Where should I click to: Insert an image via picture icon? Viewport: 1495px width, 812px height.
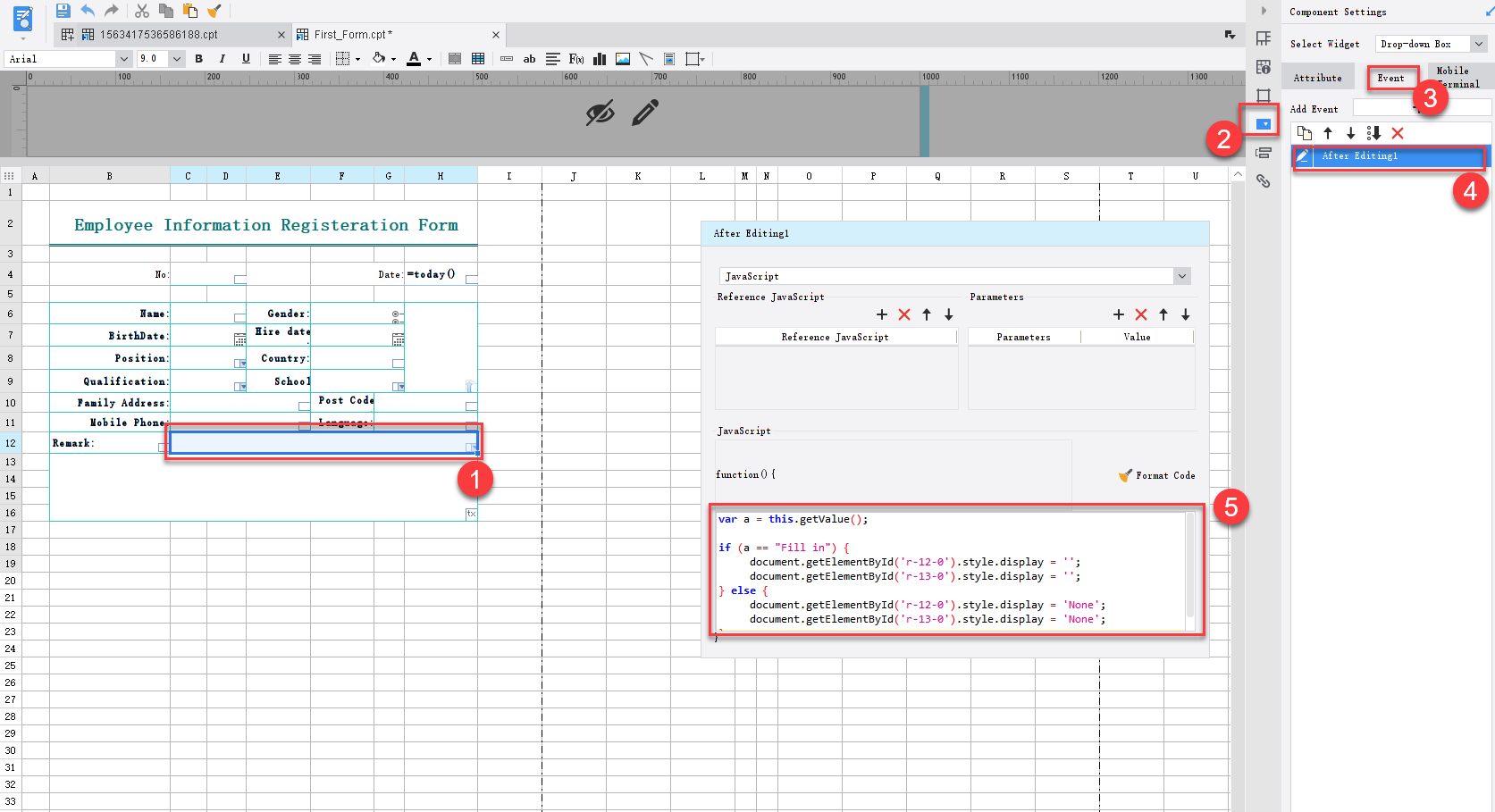pos(623,59)
